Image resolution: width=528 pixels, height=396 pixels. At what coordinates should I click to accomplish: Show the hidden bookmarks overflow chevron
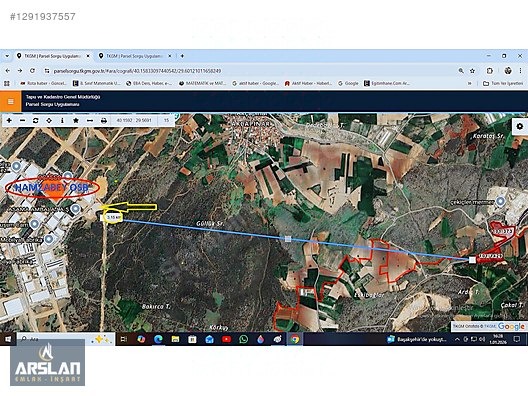click(470, 83)
